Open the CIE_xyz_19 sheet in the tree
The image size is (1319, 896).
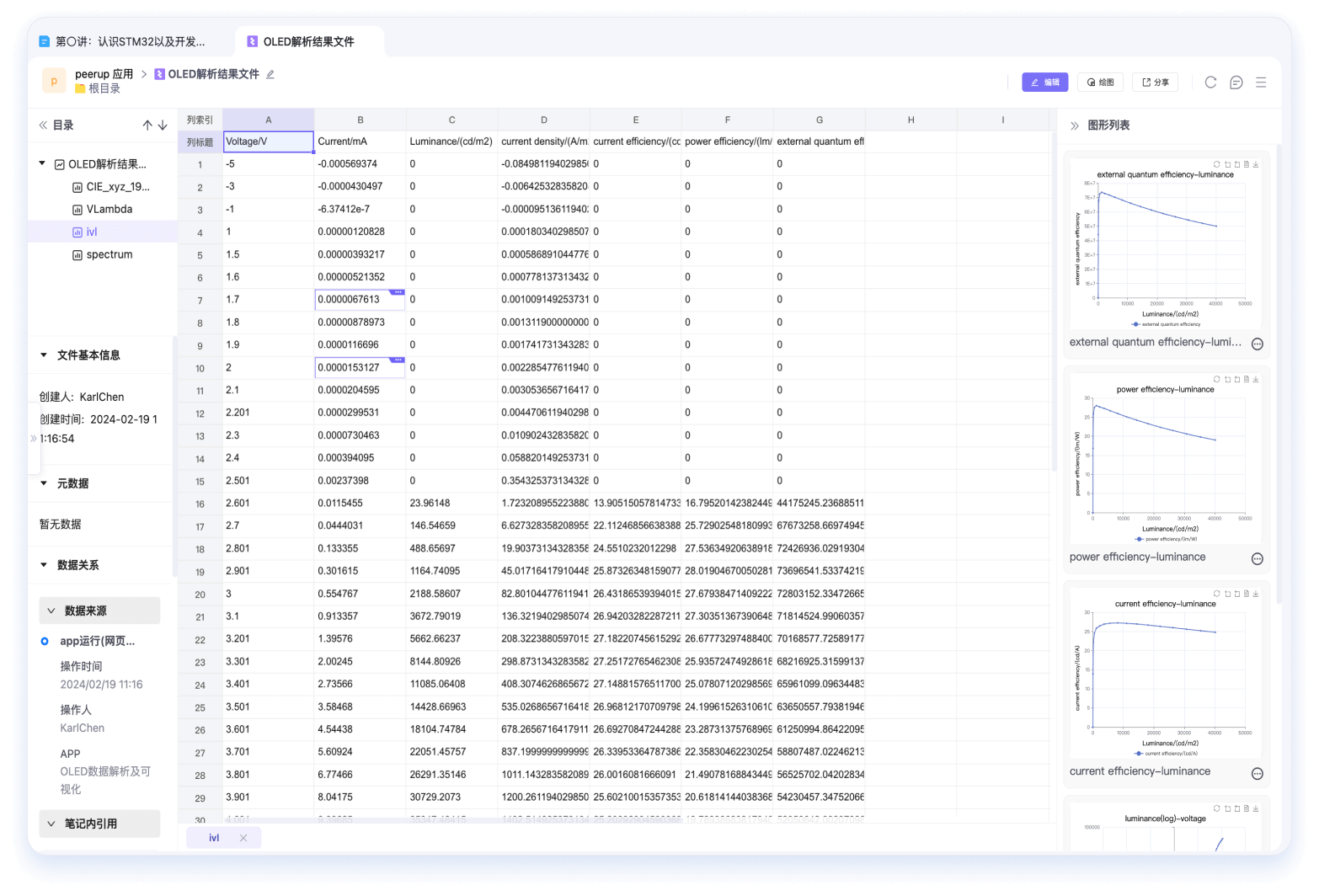point(118,187)
